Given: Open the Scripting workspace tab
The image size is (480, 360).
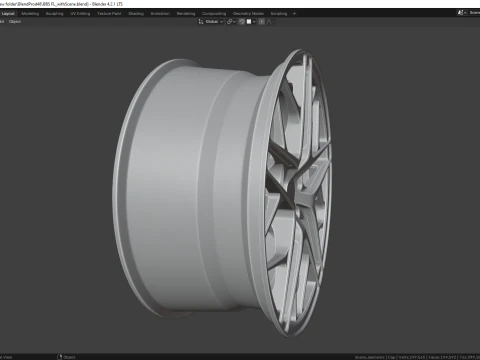Looking at the screenshot, I should click(x=279, y=14).
